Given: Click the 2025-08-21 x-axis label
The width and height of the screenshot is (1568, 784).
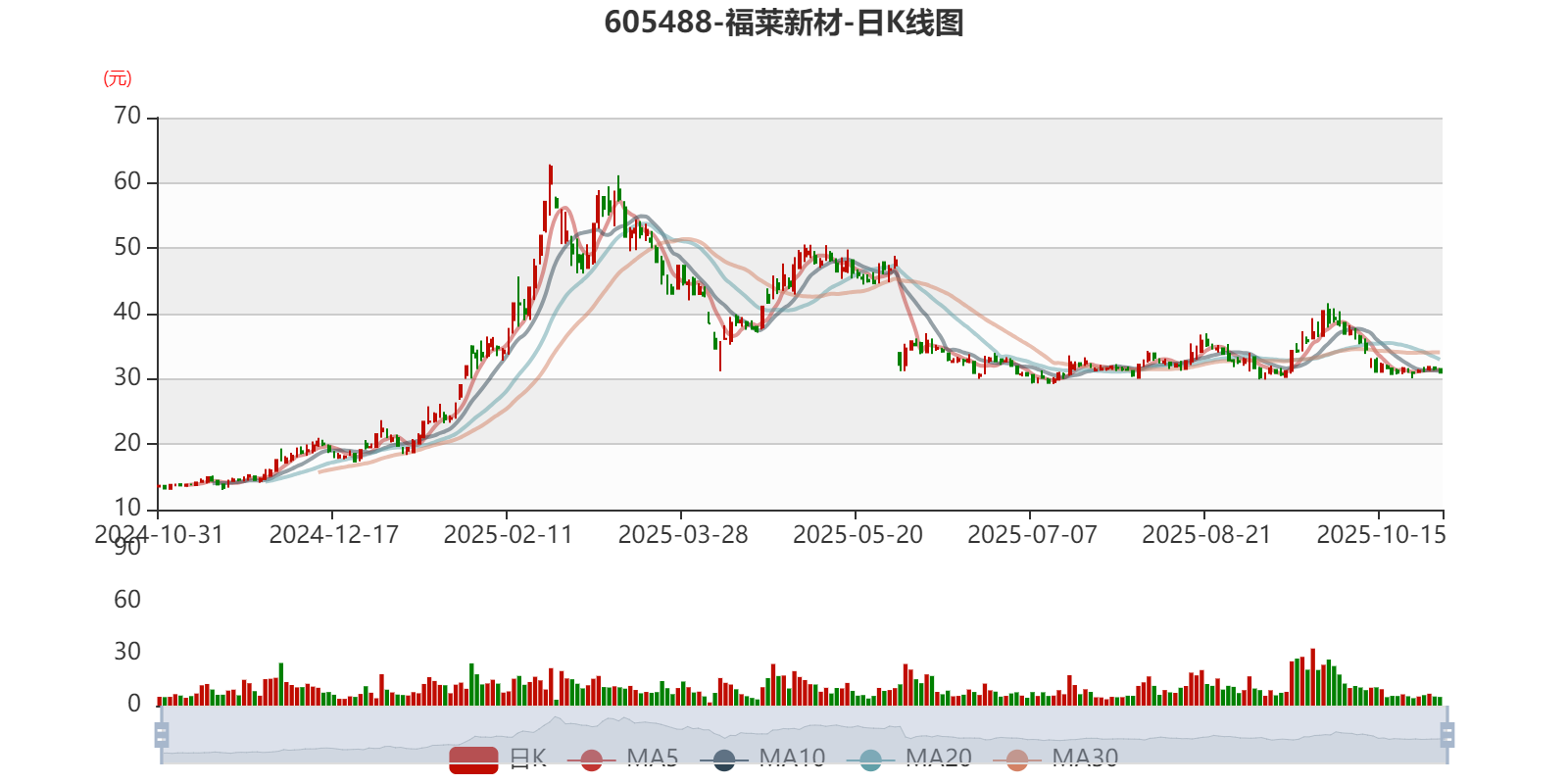Looking at the screenshot, I should (1206, 535).
